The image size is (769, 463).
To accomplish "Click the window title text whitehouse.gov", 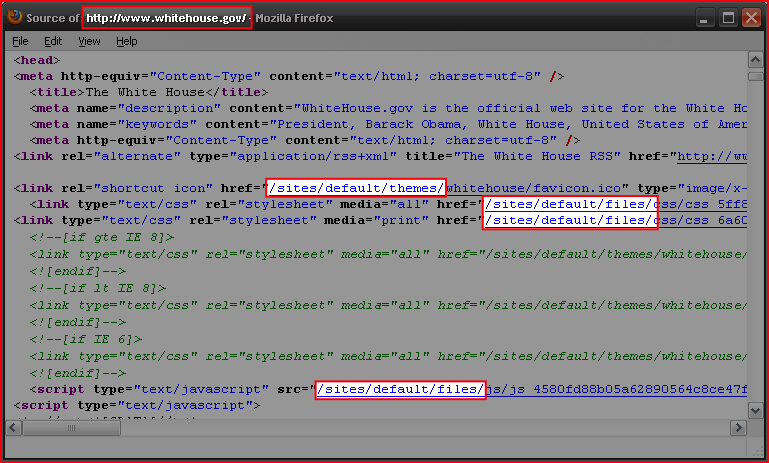I will coord(166,18).
